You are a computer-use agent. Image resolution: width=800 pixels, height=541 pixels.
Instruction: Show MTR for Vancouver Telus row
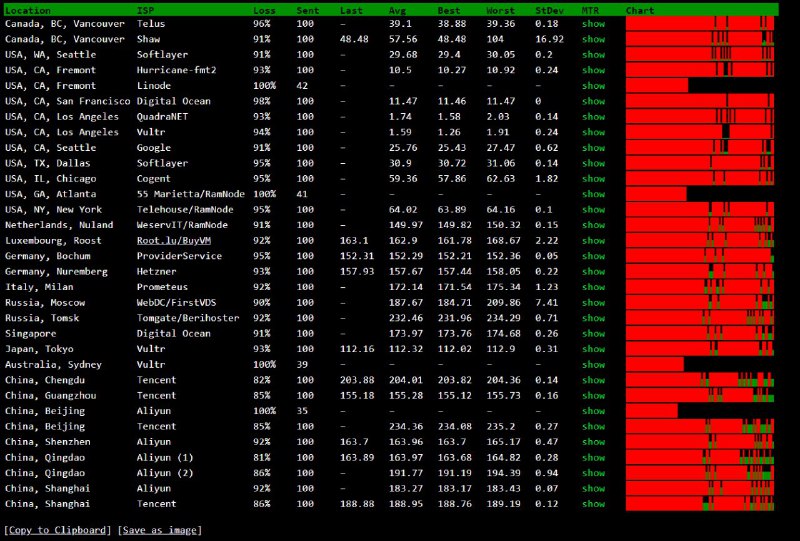tap(593, 23)
